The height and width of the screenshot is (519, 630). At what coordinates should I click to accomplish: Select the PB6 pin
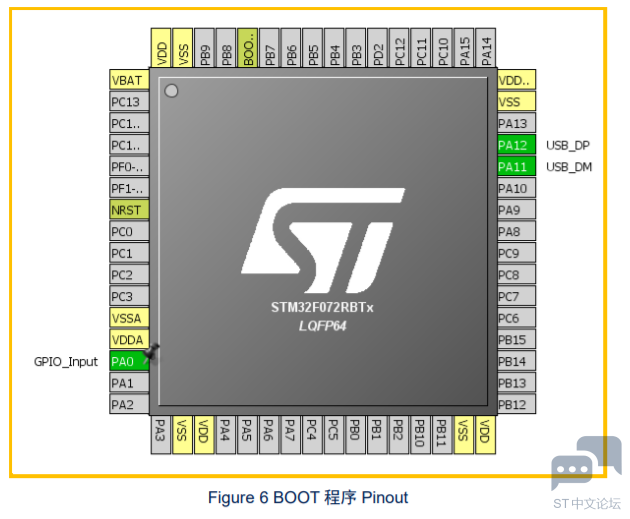tap(291, 48)
